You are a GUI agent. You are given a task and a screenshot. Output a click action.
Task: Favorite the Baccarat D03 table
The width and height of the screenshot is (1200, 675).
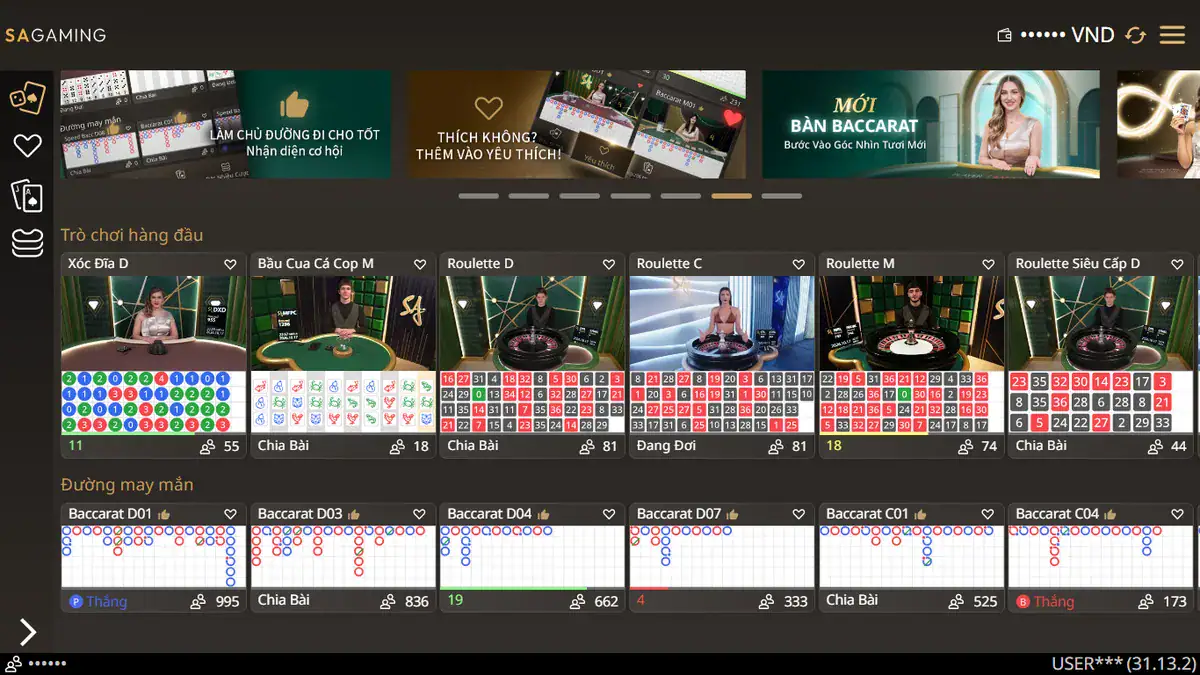click(420, 514)
